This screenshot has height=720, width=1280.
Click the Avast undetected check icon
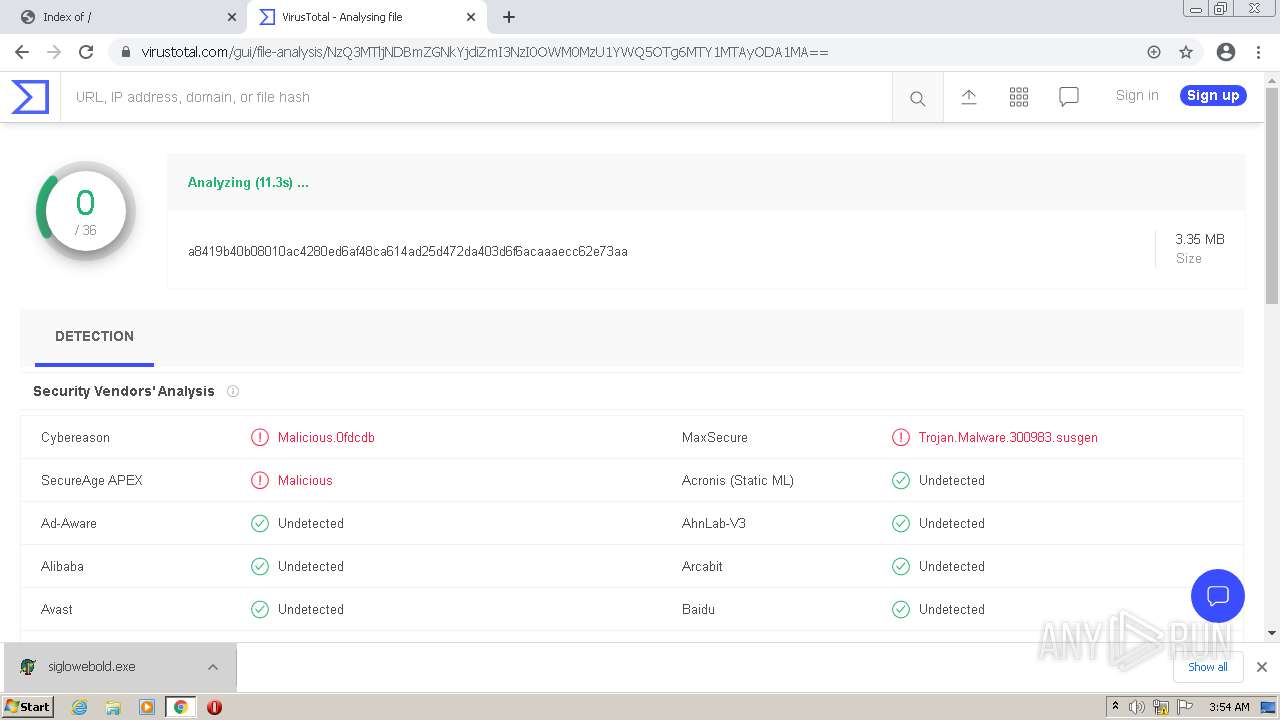(x=260, y=609)
